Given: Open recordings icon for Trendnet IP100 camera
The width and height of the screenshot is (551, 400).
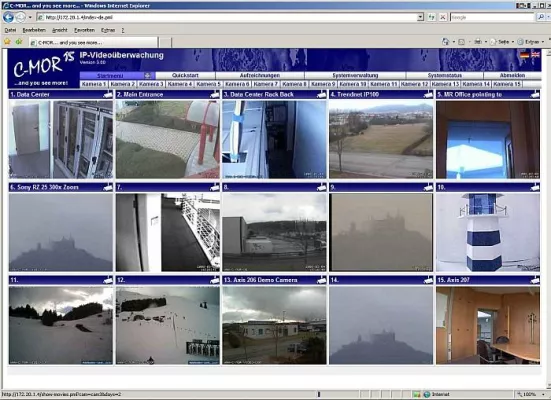Looking at the screenshot, I should (x=428, y=94).
